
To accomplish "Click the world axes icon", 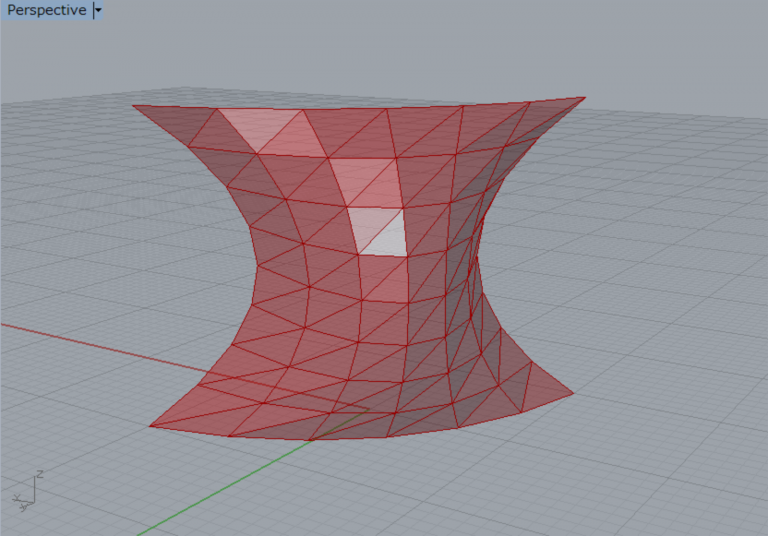I will [26, 491].
